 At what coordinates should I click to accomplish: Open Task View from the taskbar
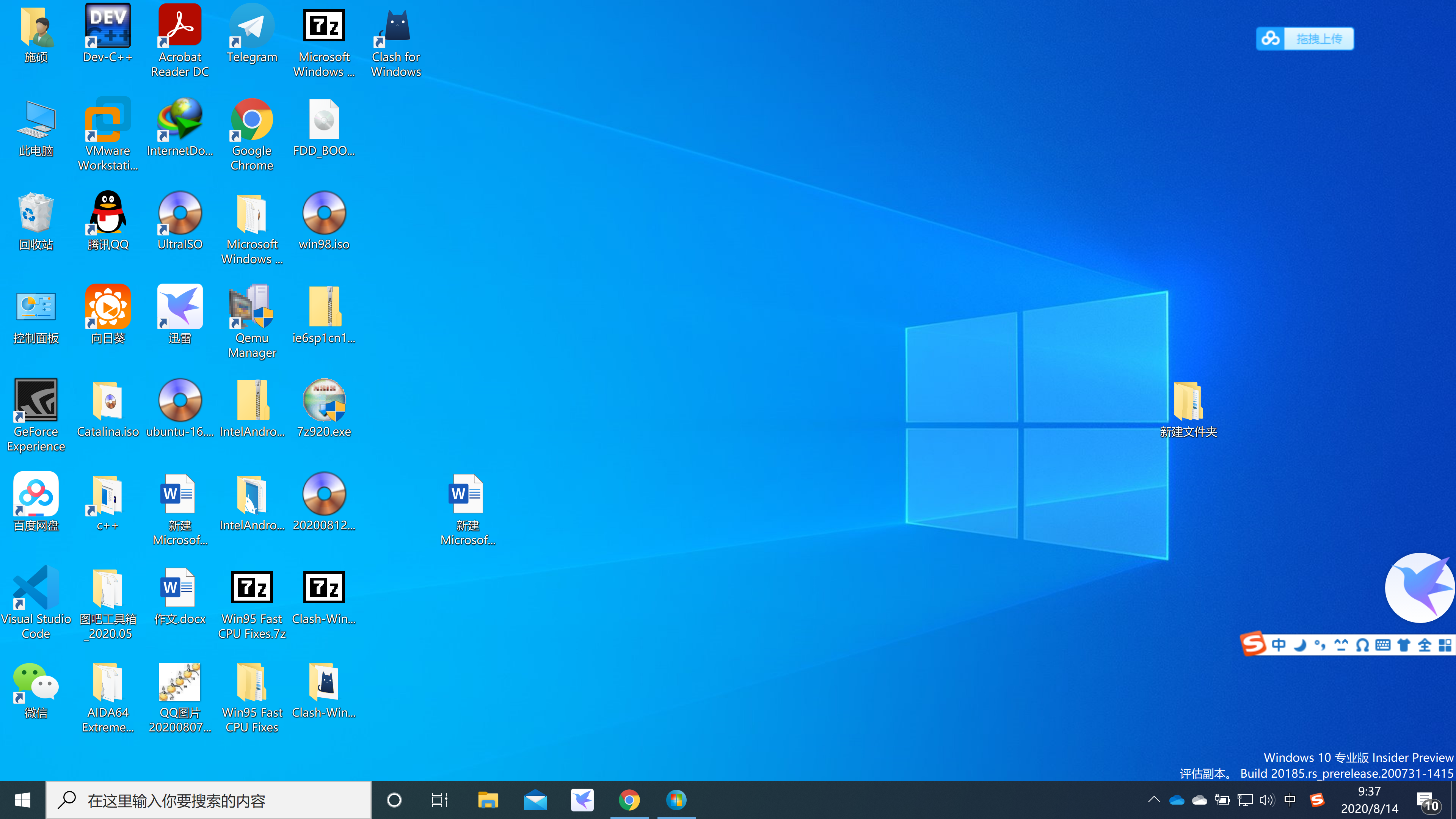[x=439, y=800]
